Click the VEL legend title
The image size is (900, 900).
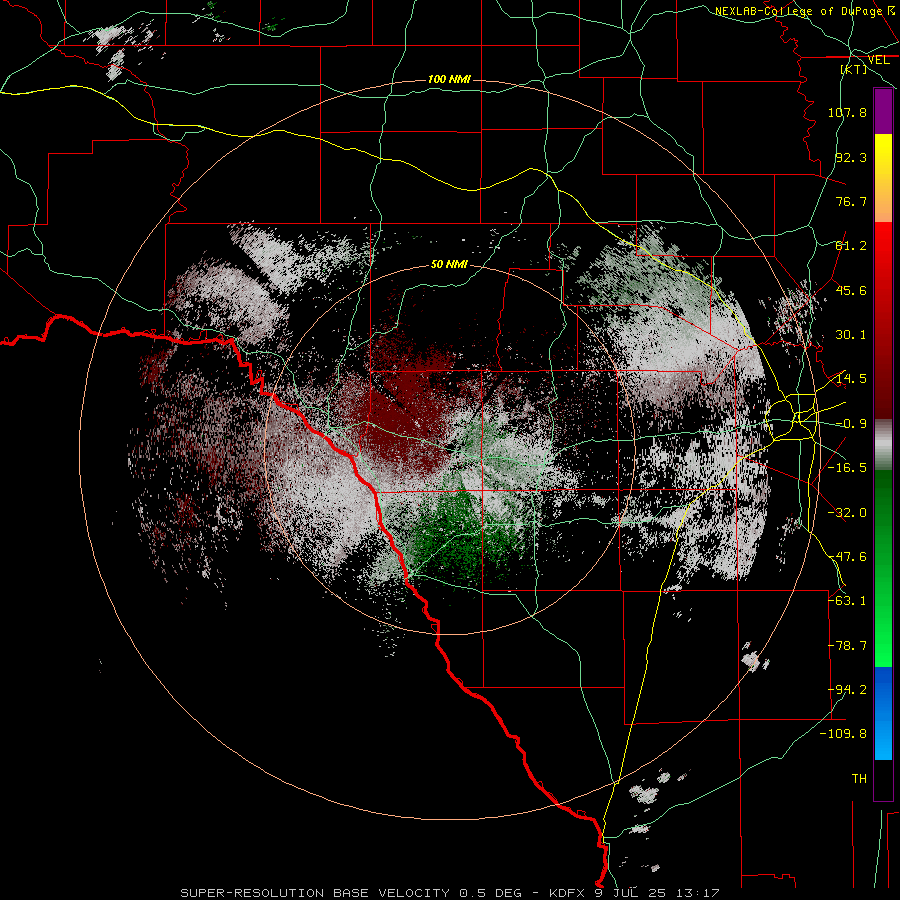pos(878,60)
